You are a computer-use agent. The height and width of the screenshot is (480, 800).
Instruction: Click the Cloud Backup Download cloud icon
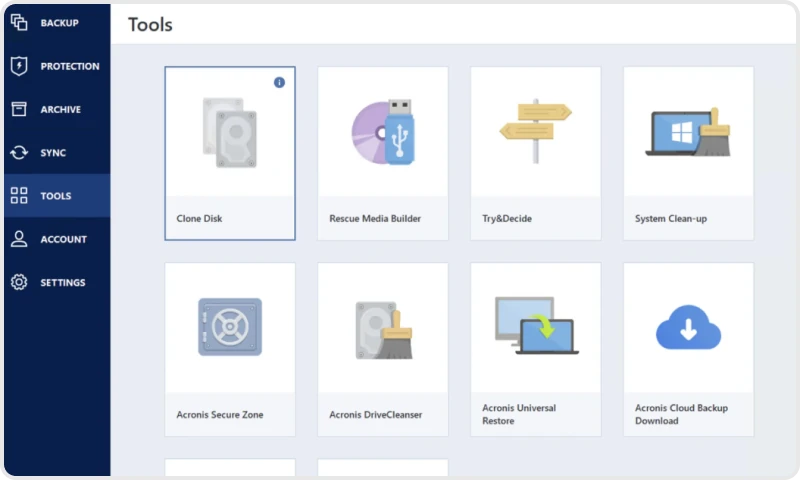(x=688, y=327)
